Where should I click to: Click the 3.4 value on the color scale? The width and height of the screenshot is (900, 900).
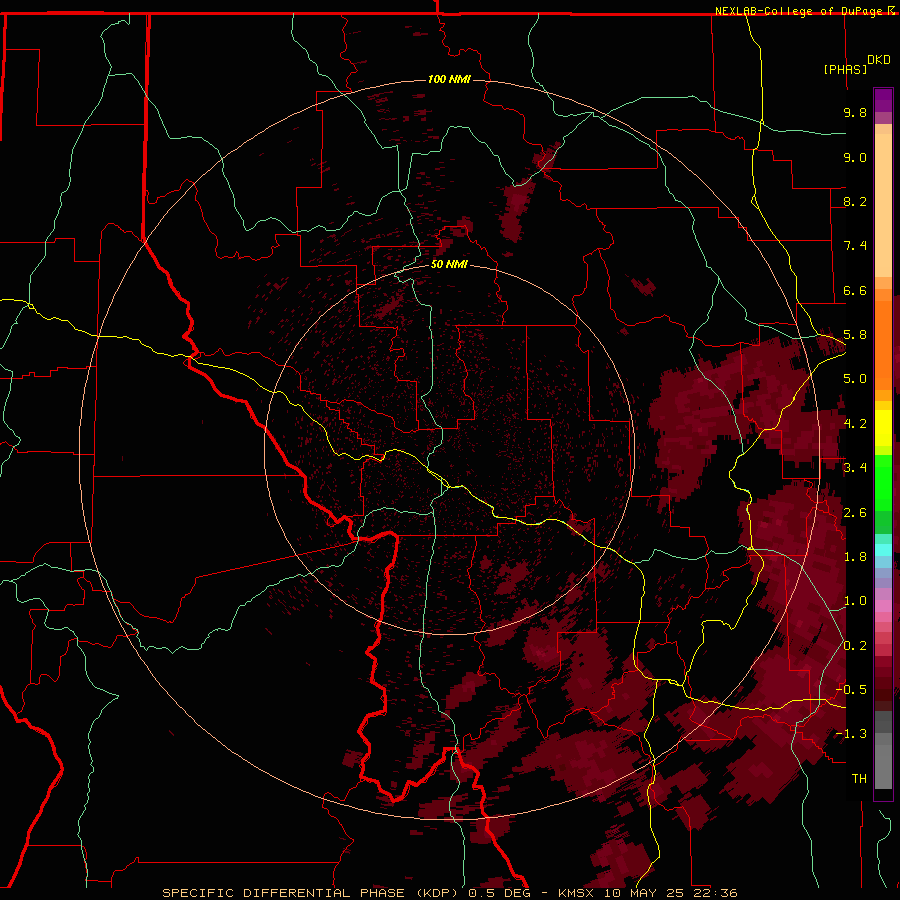point(855,468)
